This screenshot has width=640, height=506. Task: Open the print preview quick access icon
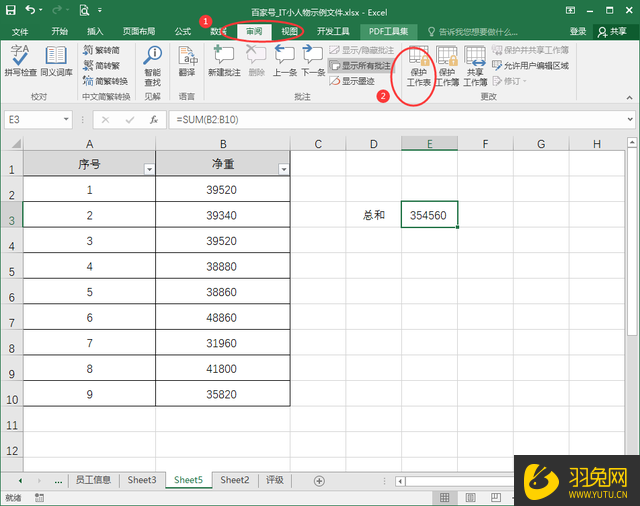pyautogui.click(x=84, y=10)
